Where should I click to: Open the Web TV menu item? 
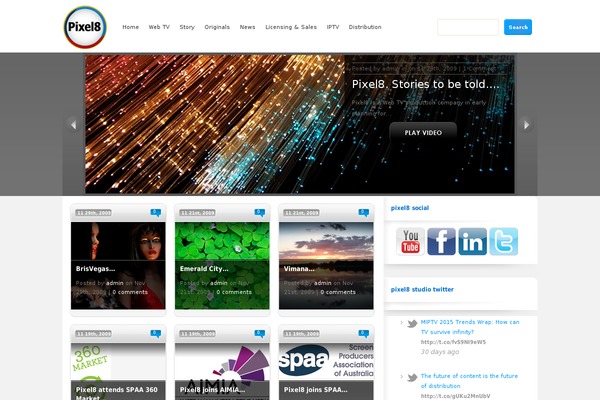pos(159,27)
